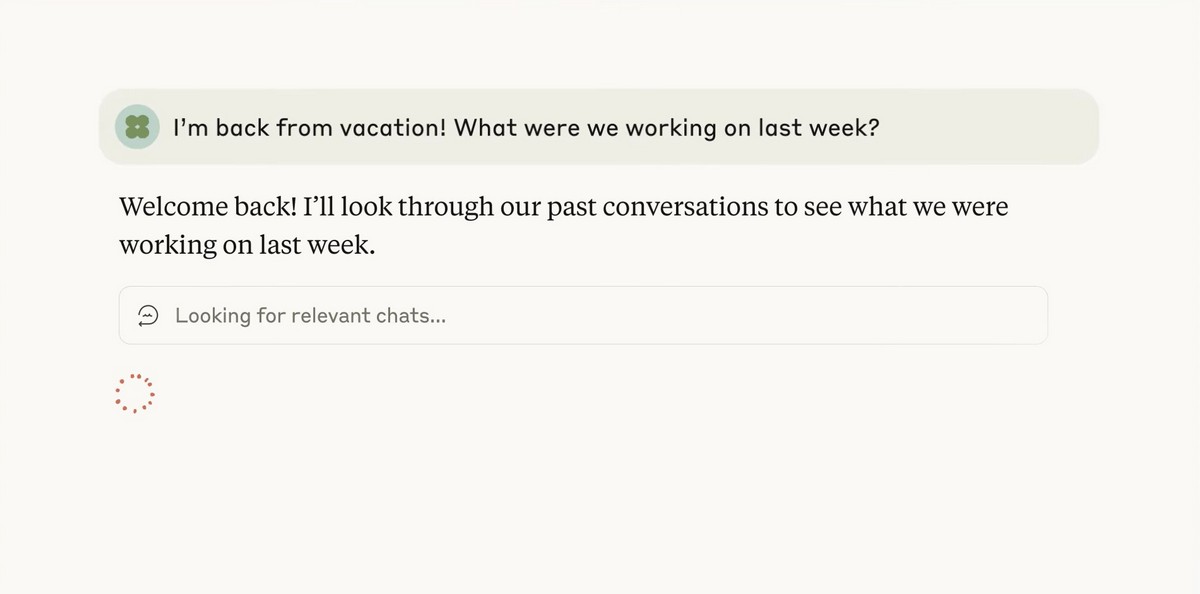Click the word "chats..." in the search status

[x=411, y=316]
